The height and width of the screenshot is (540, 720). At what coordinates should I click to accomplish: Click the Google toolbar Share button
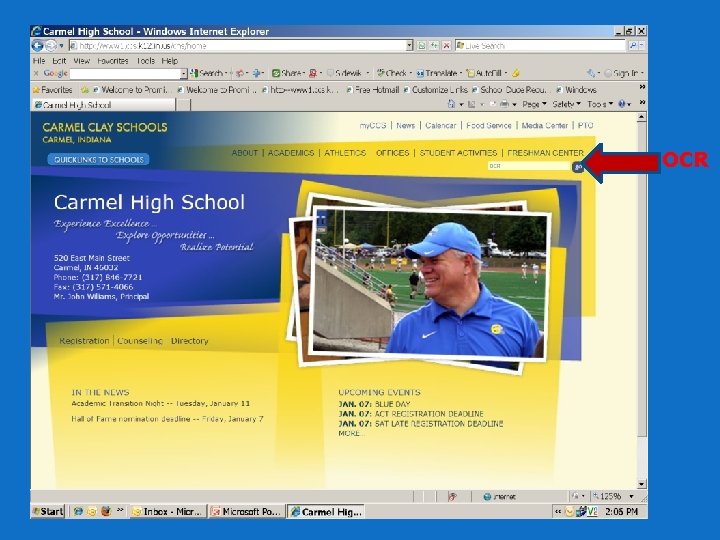click(287, 73)
